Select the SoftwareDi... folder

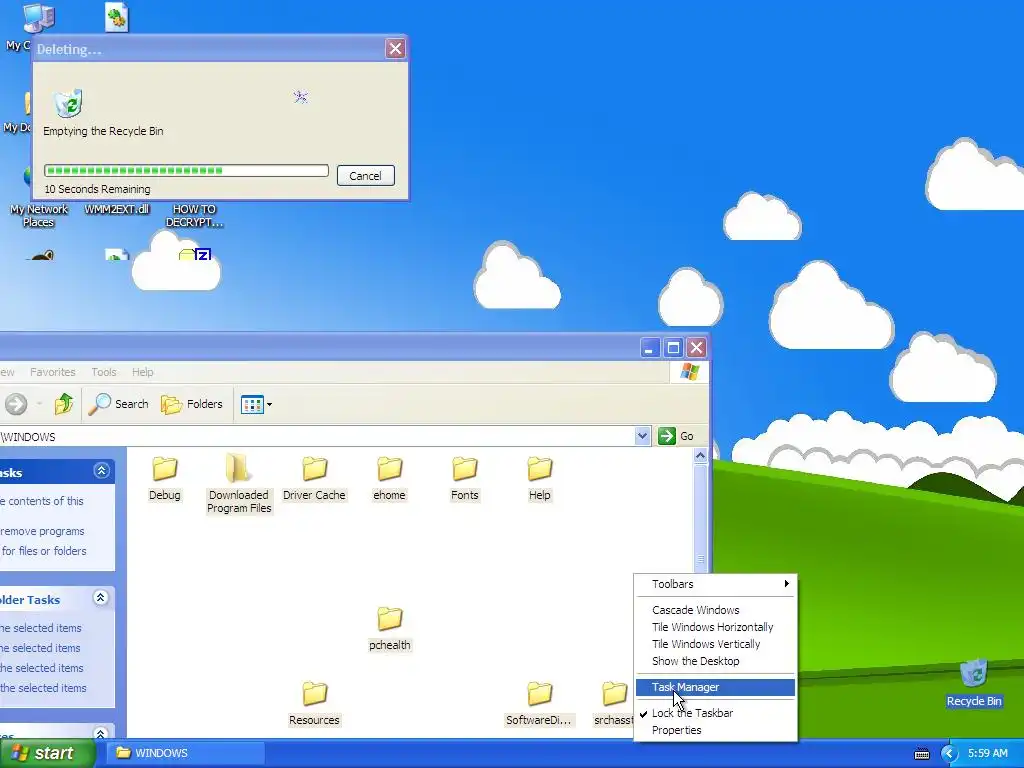pyautogui.click(x=539, y=705)
